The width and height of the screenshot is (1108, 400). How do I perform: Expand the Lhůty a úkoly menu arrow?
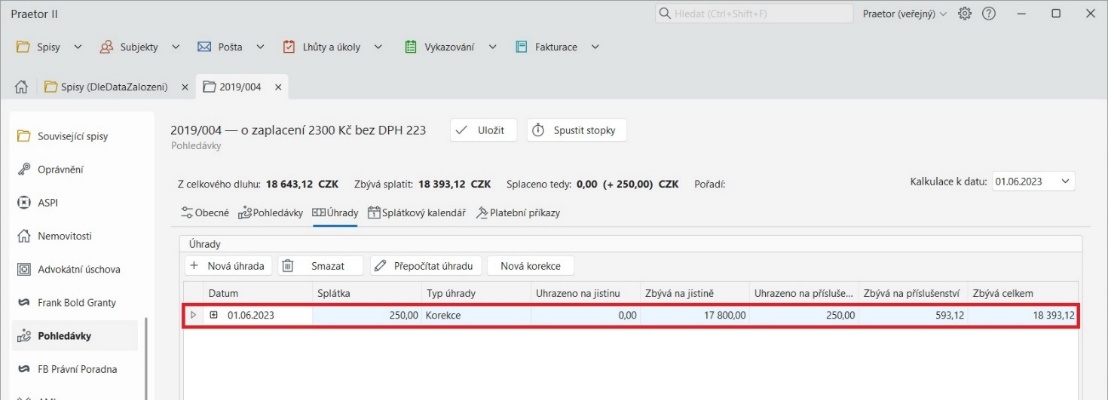coord(377,47)
